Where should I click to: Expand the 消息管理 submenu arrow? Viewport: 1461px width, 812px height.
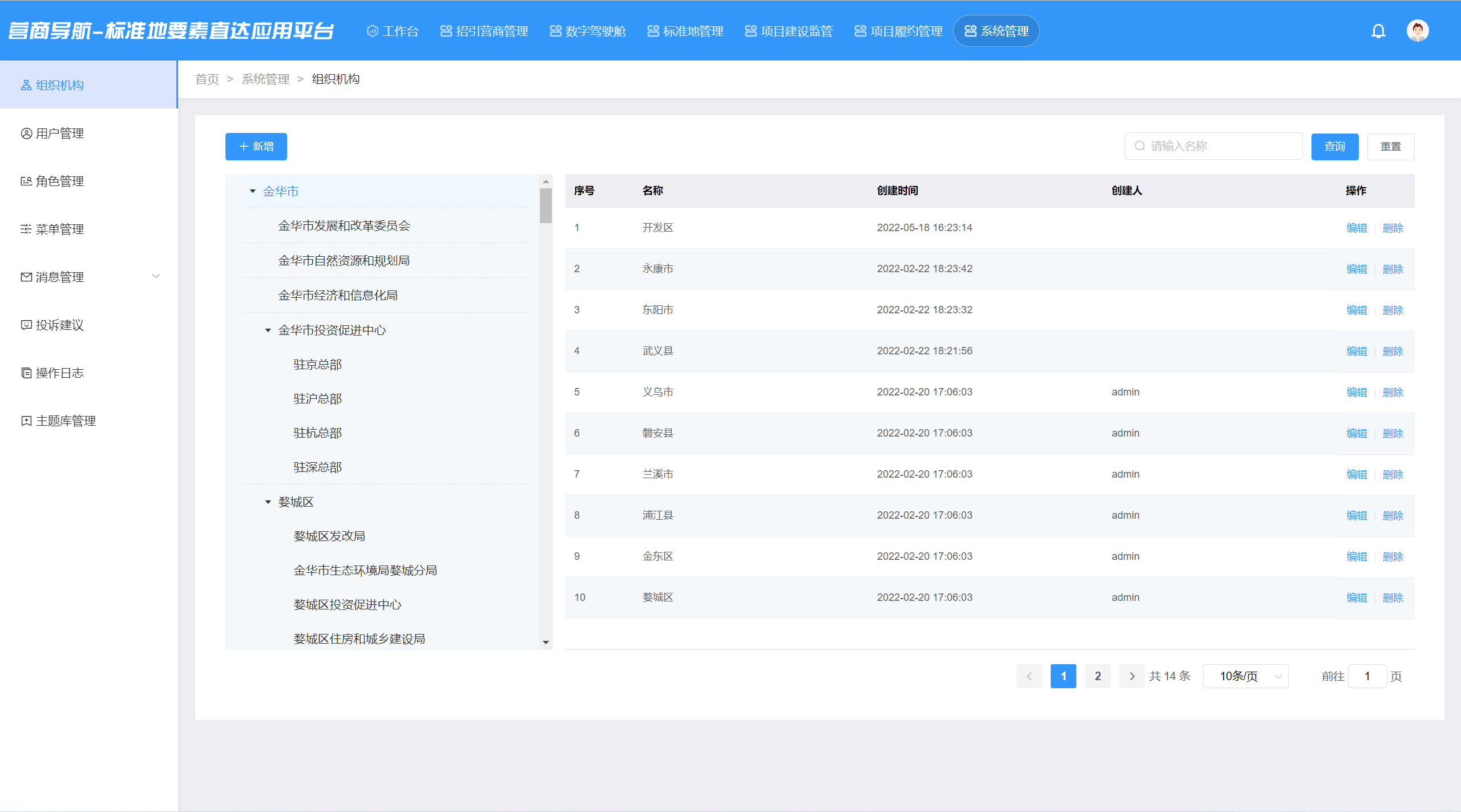[155, 276]
